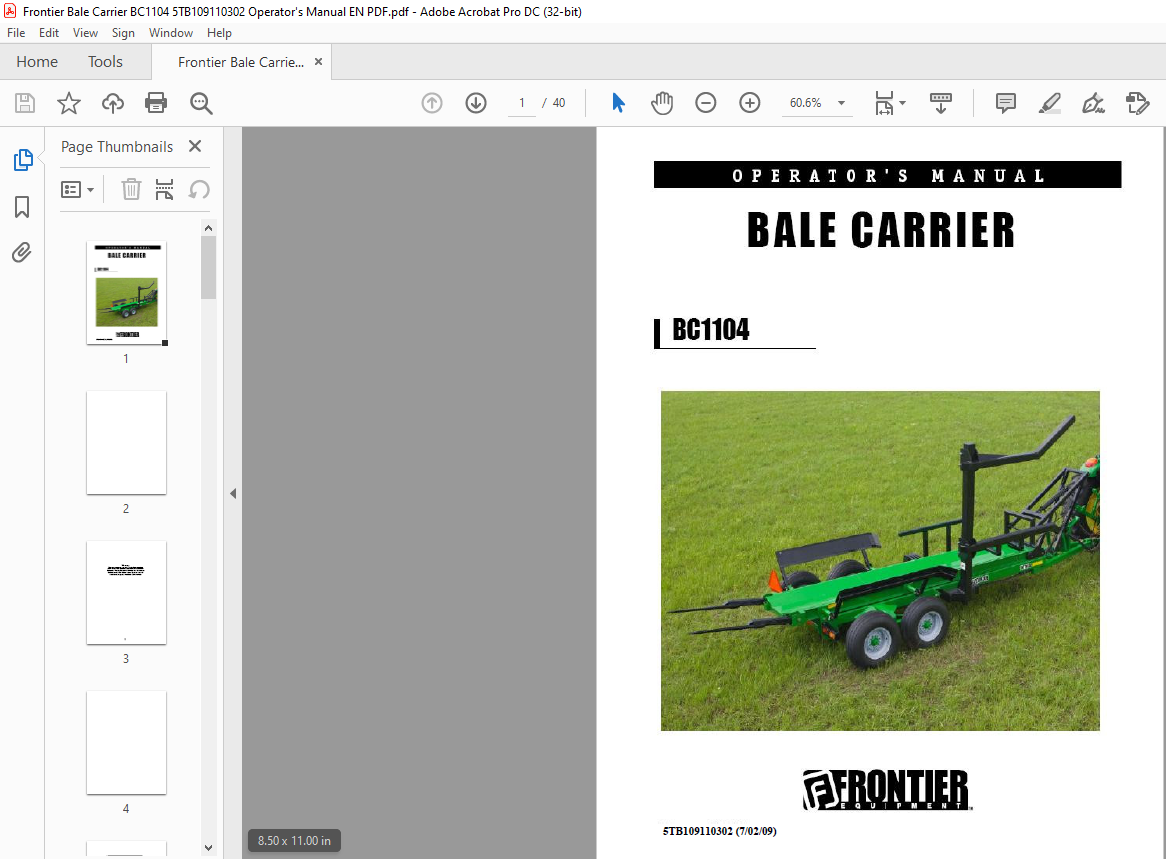
Task: Open the Find text search tool
Action: (201, 103)
